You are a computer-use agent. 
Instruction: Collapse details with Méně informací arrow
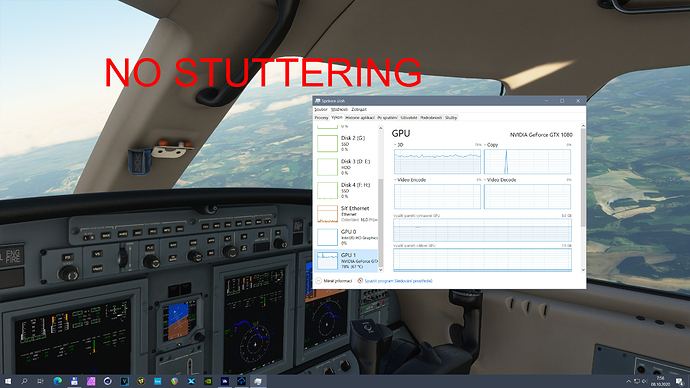319,281
